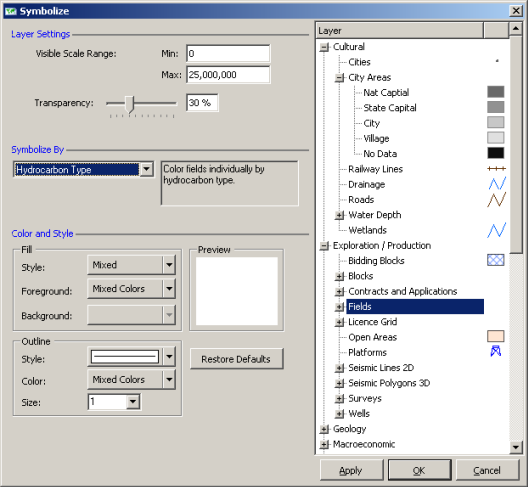Screen dimensions: 528x487
Task: Click the transparency percent field
Action: click(x=202, y=102)
